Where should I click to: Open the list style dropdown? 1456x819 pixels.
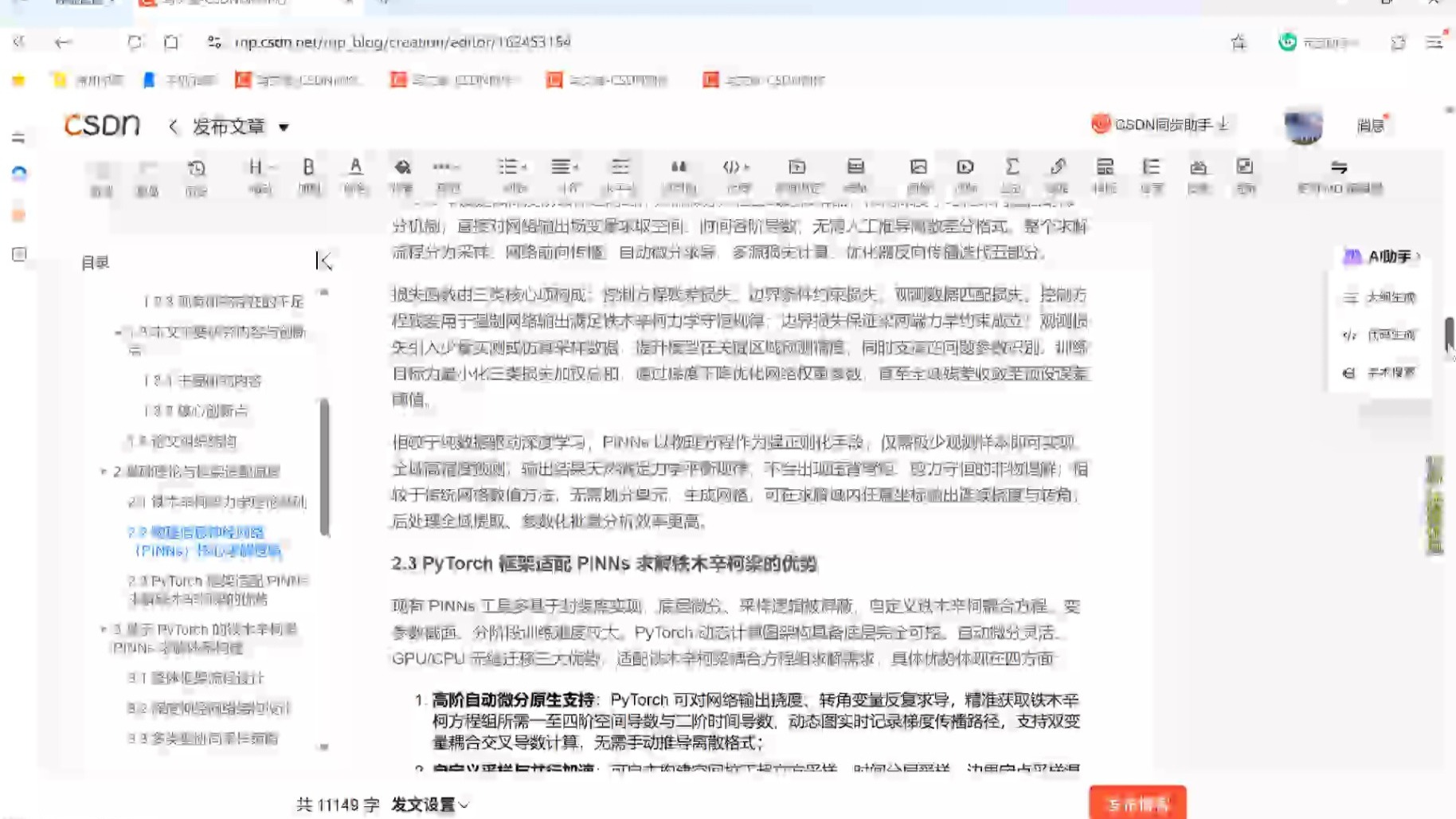[x=512, y=176]
